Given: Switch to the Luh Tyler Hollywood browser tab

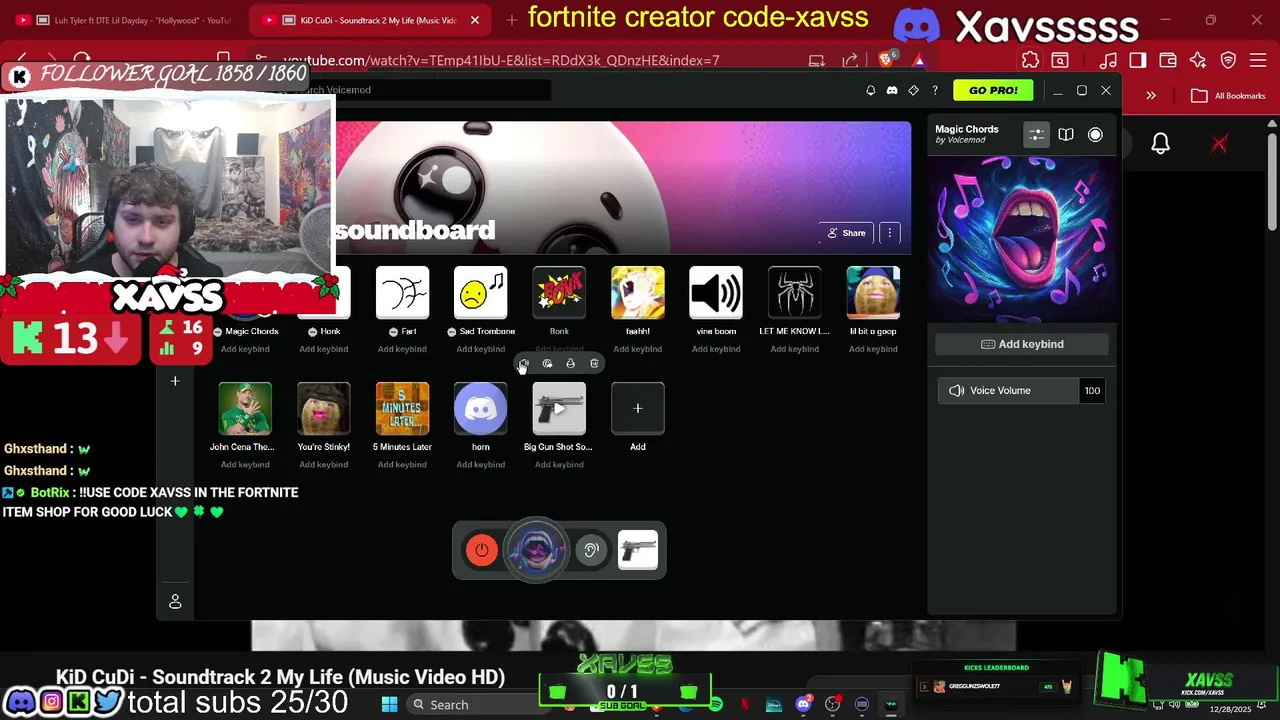Looking at the screenshot, I should [128, 20].
